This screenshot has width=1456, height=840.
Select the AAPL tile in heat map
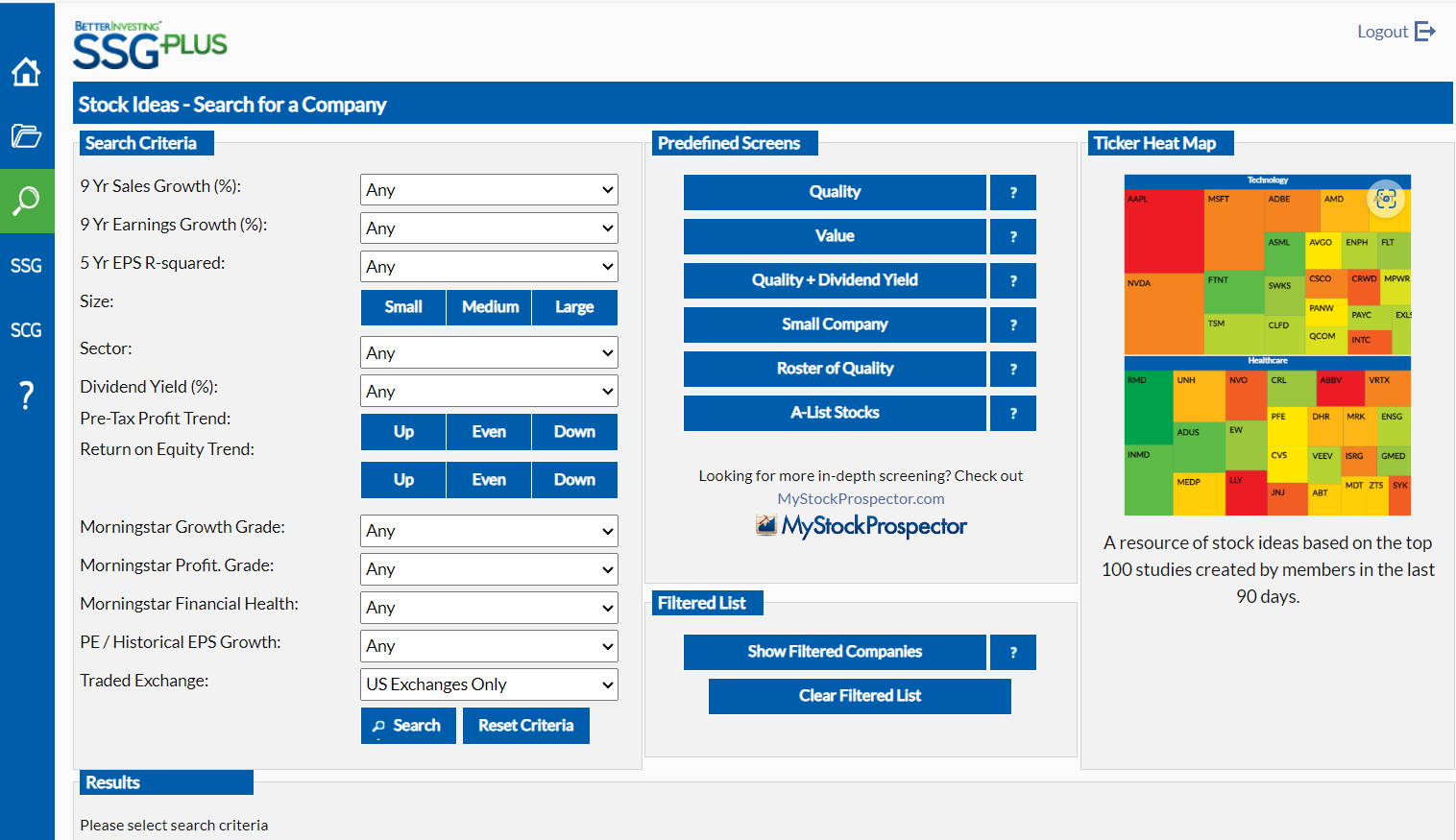(1163, 230)
